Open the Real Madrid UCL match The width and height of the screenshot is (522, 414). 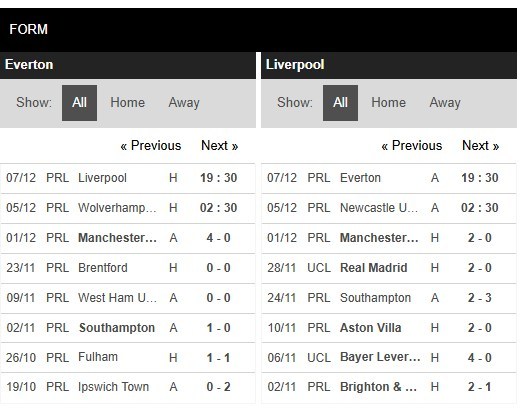click(389, 268)
